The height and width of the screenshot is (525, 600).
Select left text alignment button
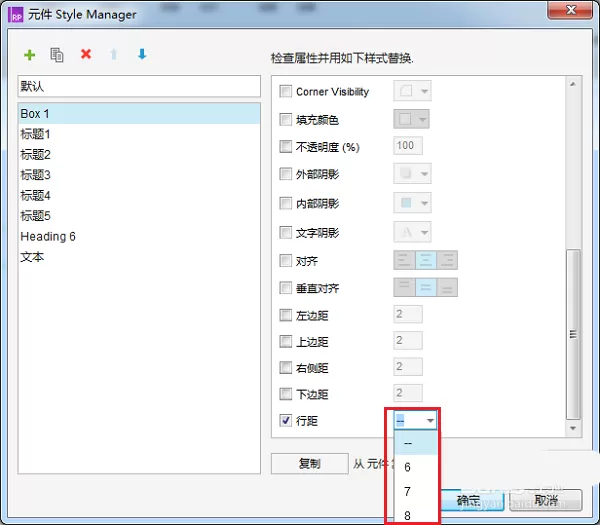[x=404, y=261]
